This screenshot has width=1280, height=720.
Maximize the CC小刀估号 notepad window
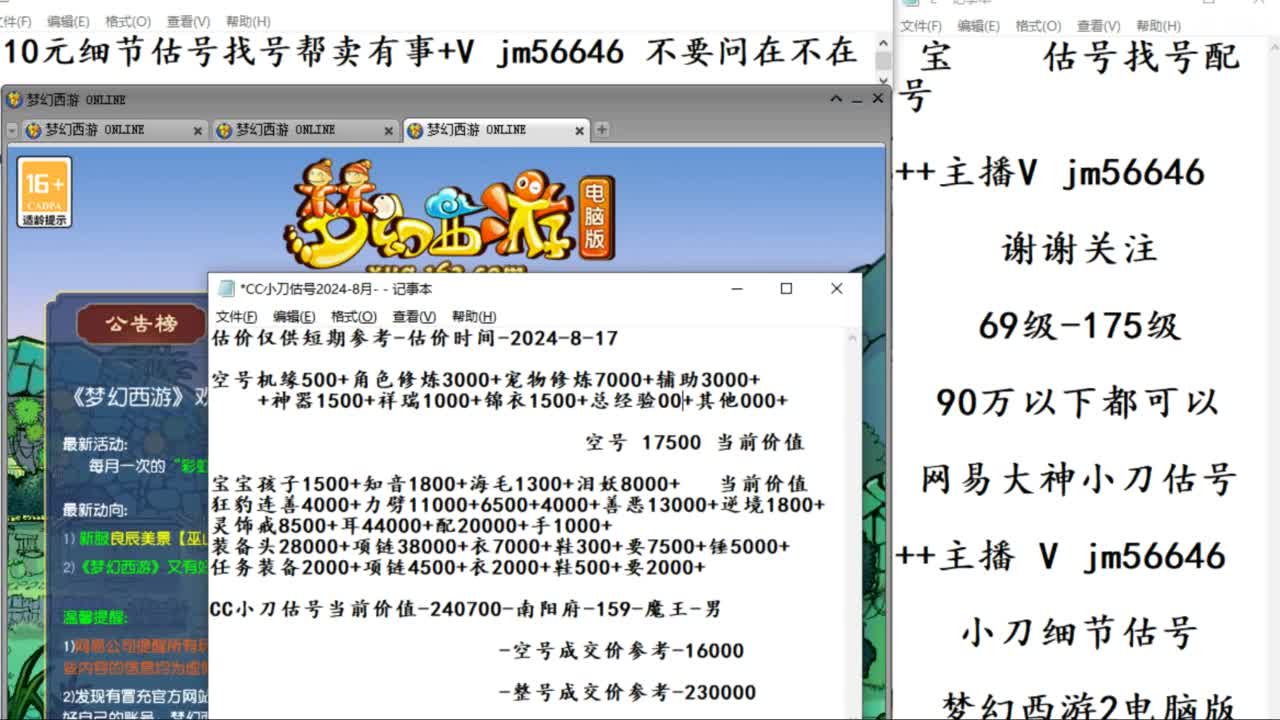coord(786,289)
